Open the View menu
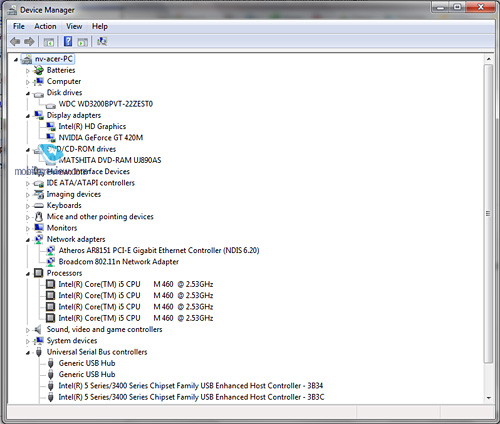 [x=74, y=26]
